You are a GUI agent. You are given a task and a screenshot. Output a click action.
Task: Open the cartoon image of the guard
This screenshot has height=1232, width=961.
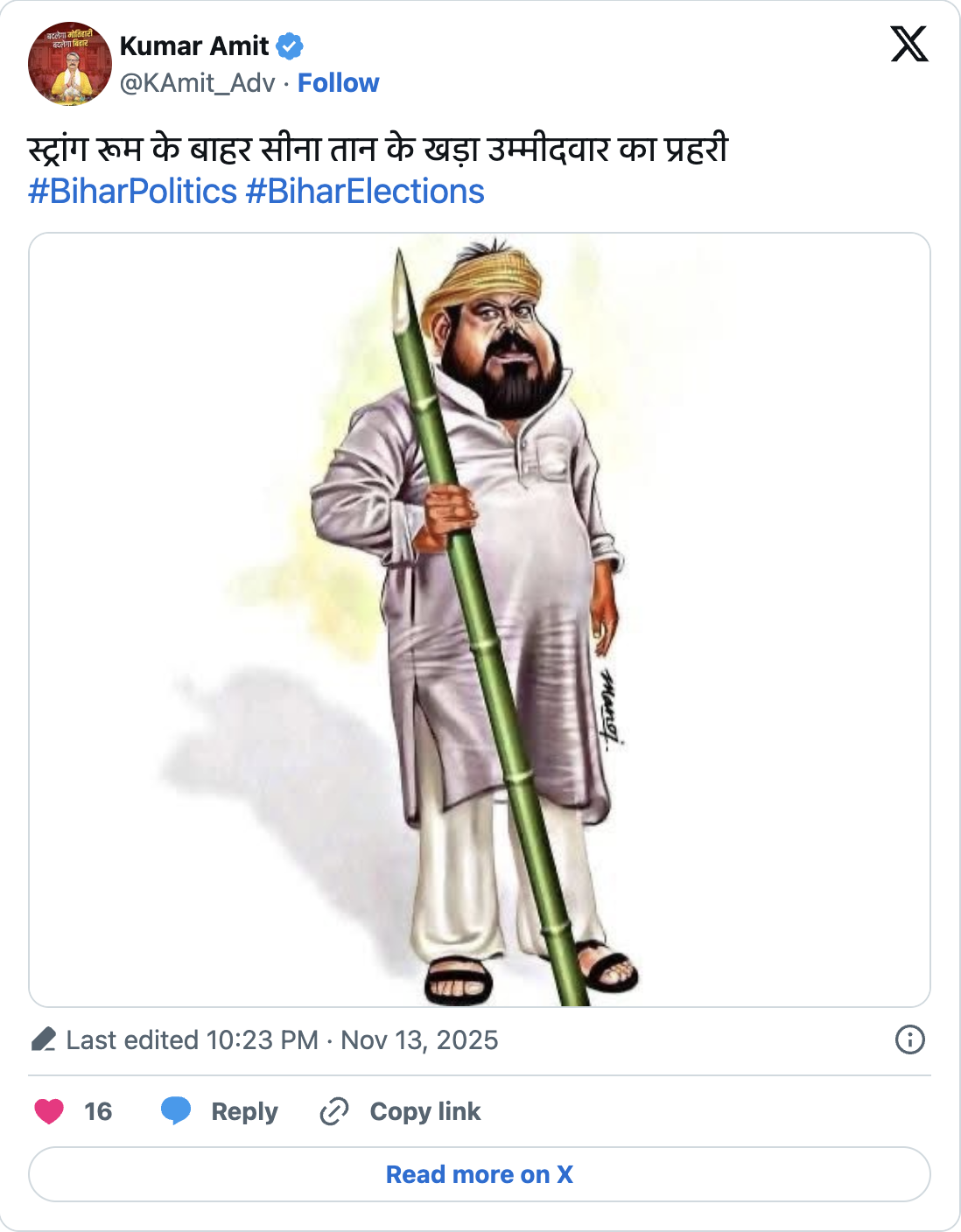click(x=480, y=619)
